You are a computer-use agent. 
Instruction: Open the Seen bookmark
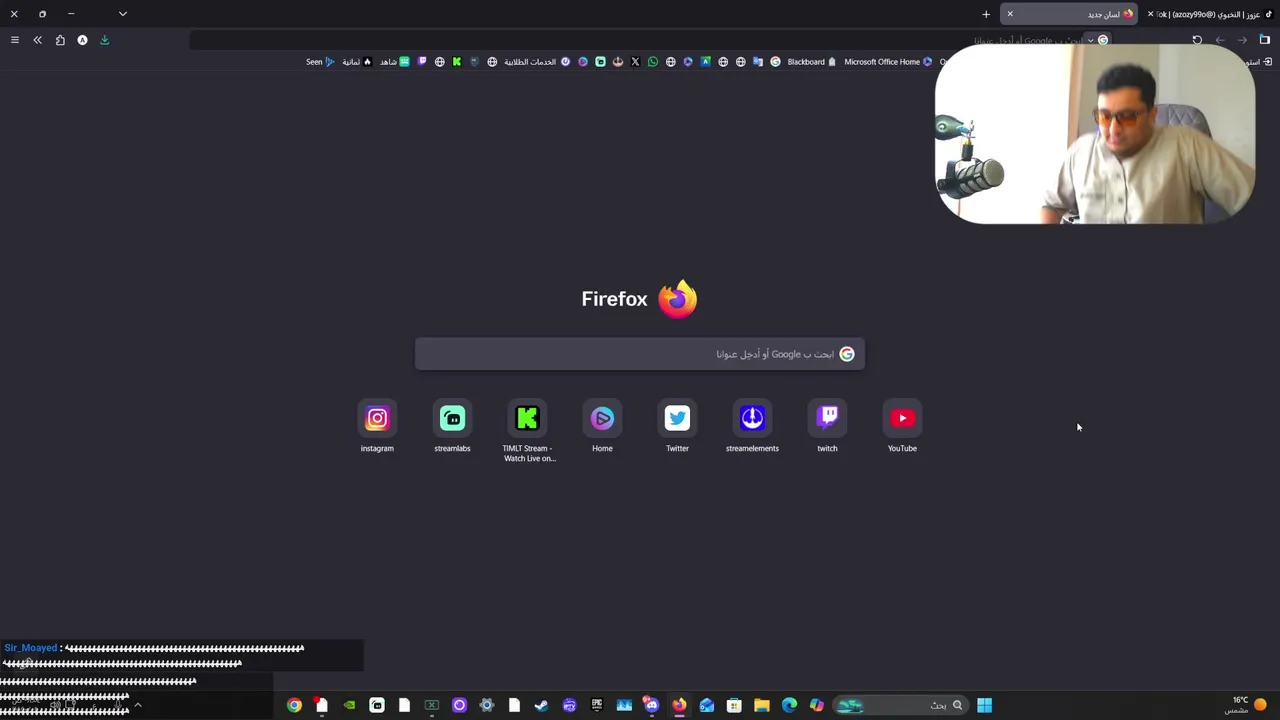pyautogui.click(x=320, y=62)
